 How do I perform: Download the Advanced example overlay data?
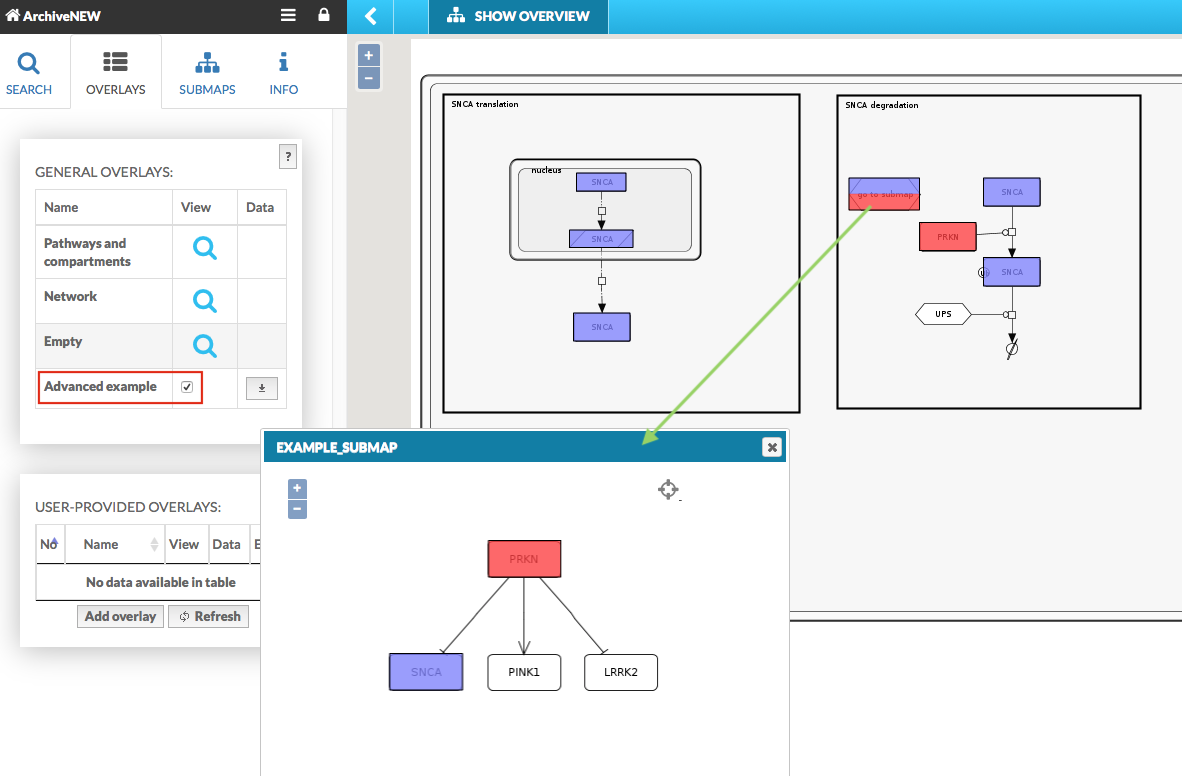261,389
